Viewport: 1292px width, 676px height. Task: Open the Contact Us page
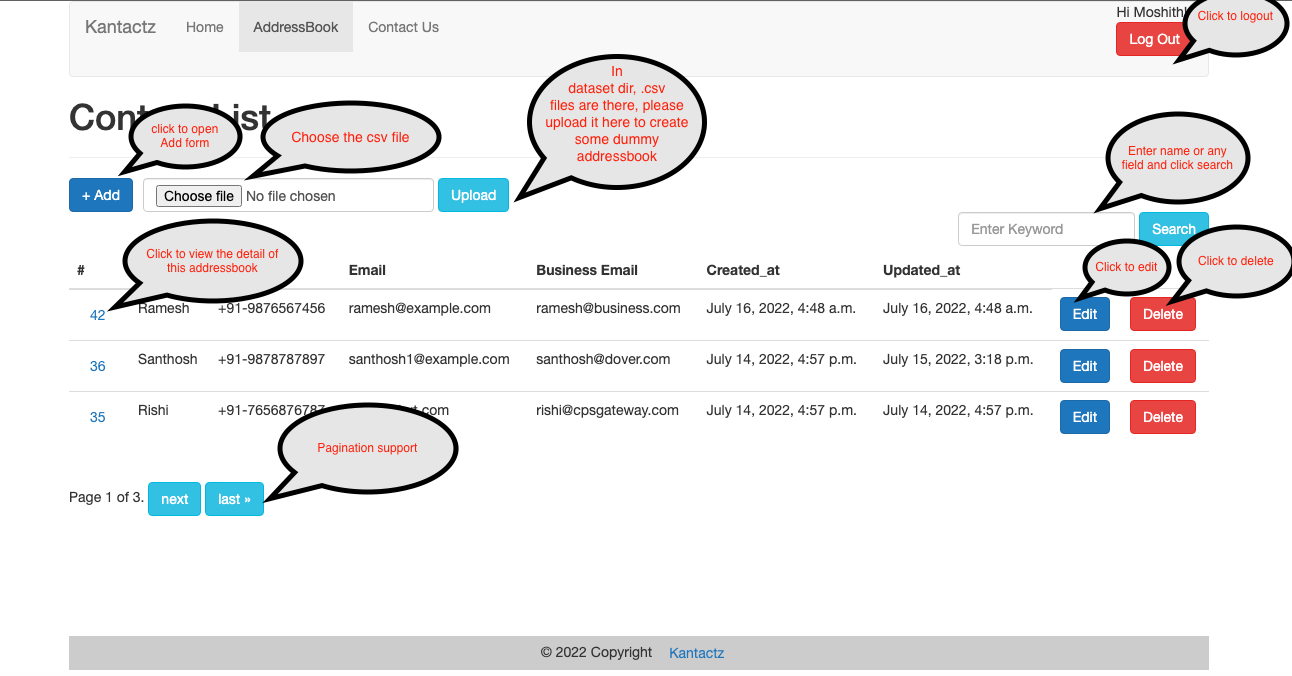pos(403,27)
